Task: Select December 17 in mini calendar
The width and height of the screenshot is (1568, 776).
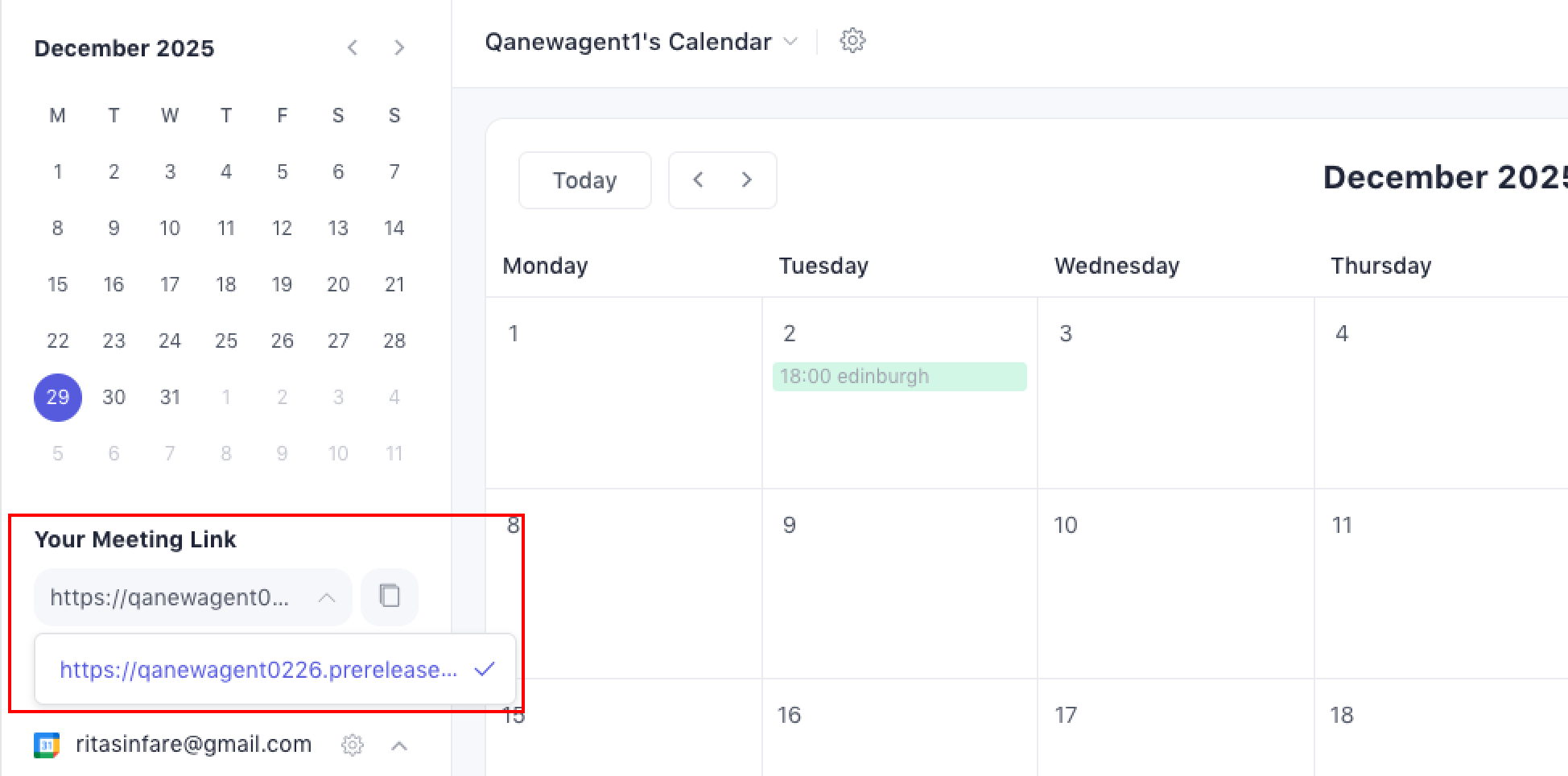Action: click(170, 285)
